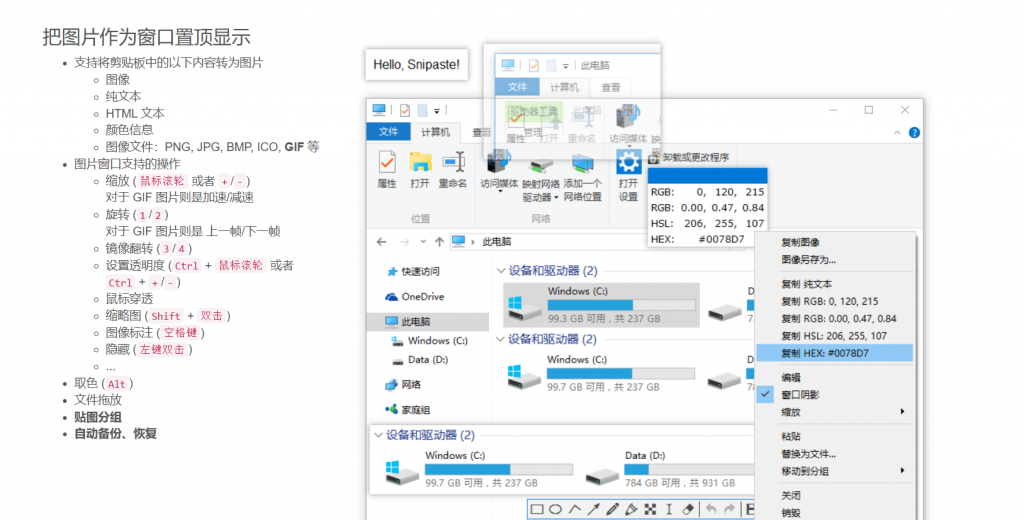
Task: Switch to 文件 tab in main Explorer window
Action: pyautogui.click(x=389, y=132)
